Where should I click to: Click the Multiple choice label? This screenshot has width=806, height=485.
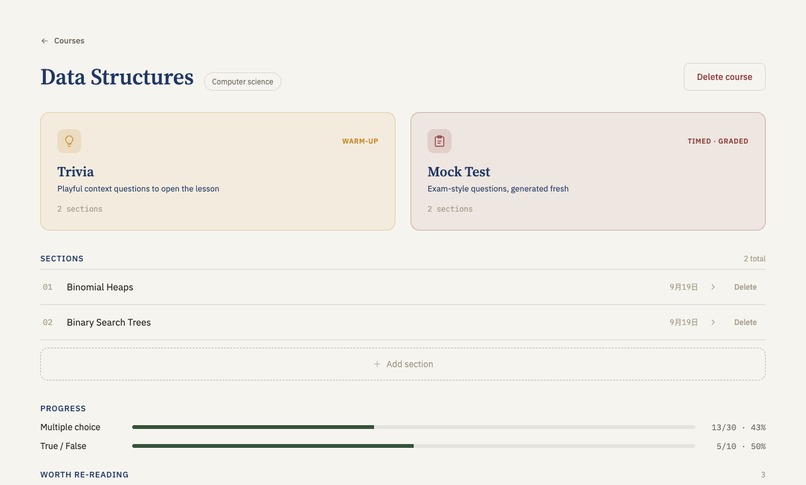[70, 427]
